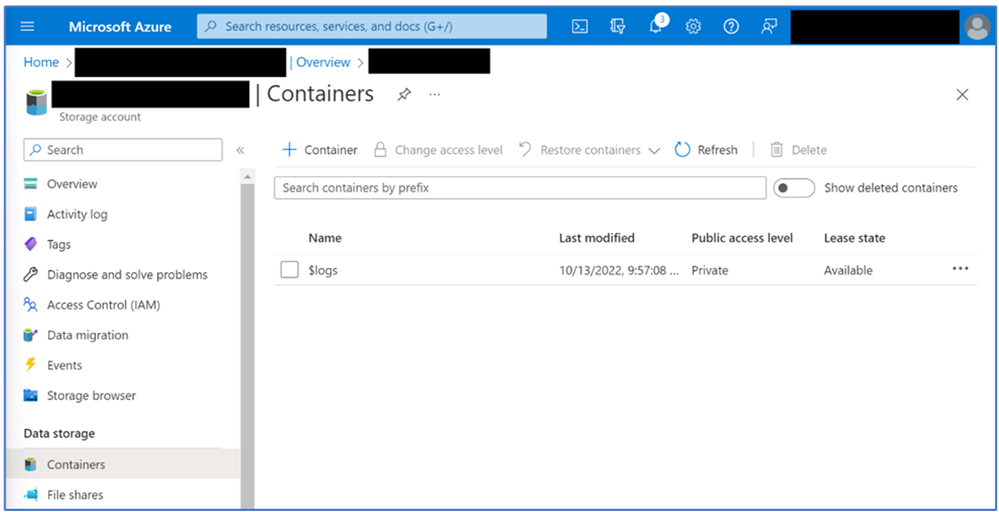Click the File shares icon
The height and width of the screenshot is (512, 999).
click(31, 495)
